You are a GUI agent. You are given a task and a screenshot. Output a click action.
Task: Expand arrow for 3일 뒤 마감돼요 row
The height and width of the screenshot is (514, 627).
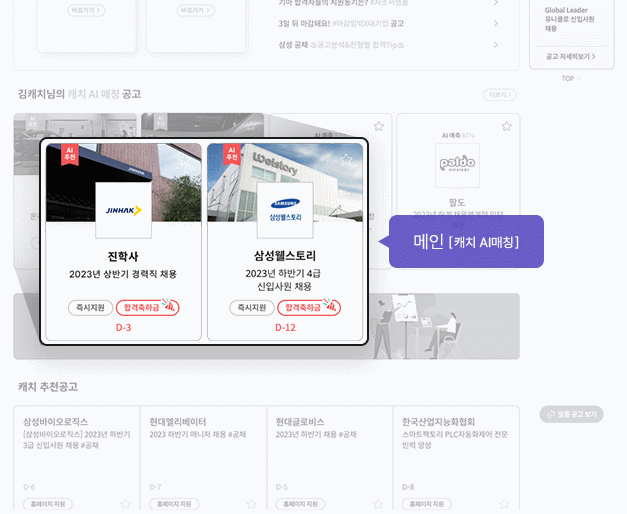click(496, 24)
